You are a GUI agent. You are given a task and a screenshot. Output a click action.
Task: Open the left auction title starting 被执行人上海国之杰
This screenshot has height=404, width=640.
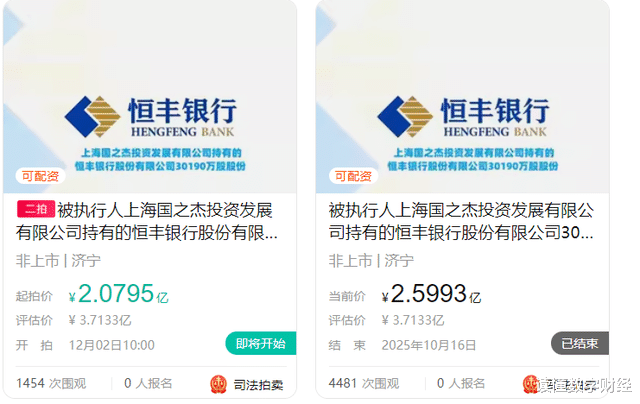coord(147,222)
